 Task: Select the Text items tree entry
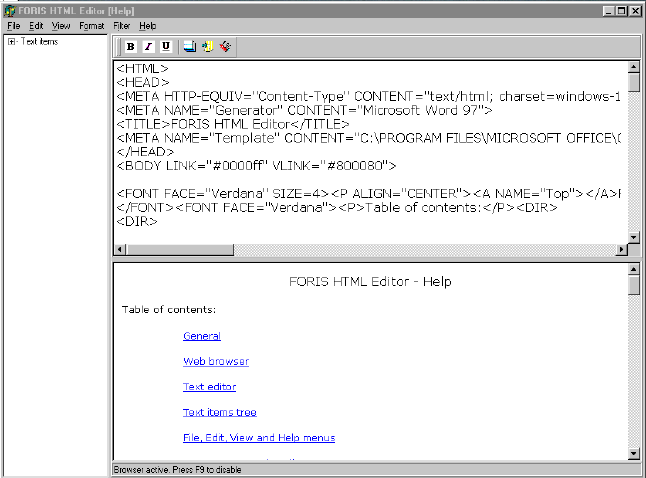(x=42, y=41)
